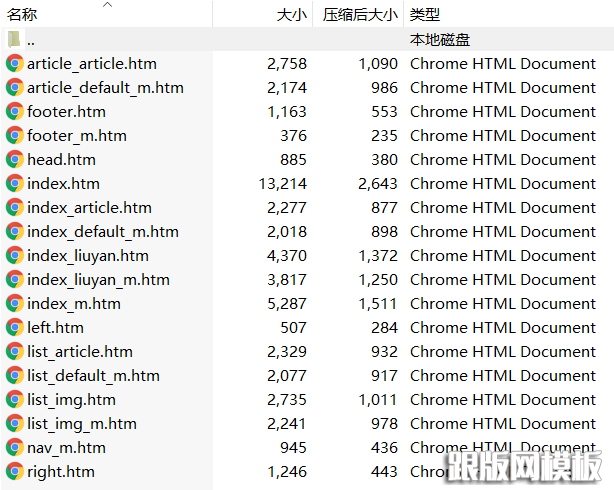The image size is (614, 490).
Task: Click the Chrome icon next to footer.htm
Action: point(15,112)
